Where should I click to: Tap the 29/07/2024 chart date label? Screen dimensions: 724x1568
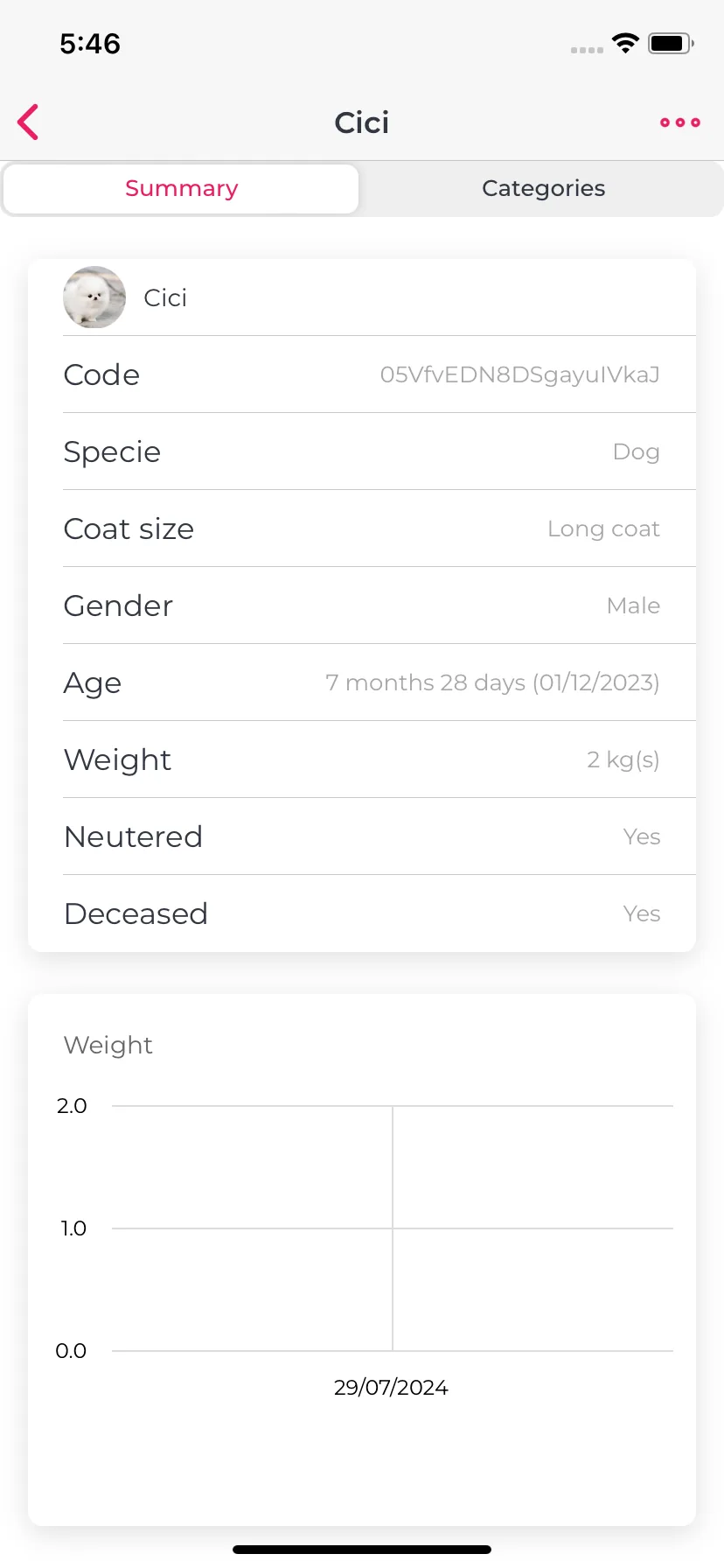(x=391, y=1387)
